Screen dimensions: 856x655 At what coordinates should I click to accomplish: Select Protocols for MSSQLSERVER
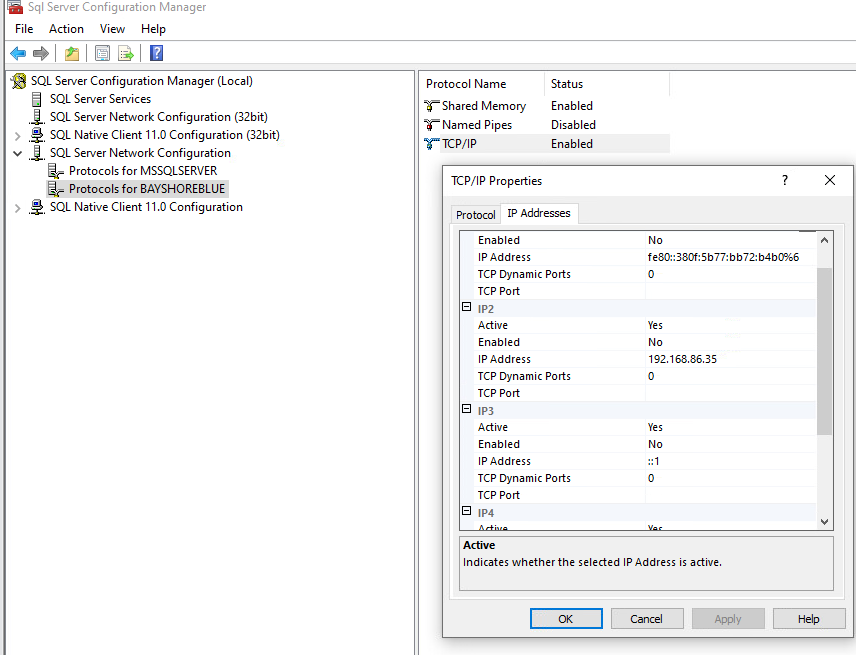143,171
